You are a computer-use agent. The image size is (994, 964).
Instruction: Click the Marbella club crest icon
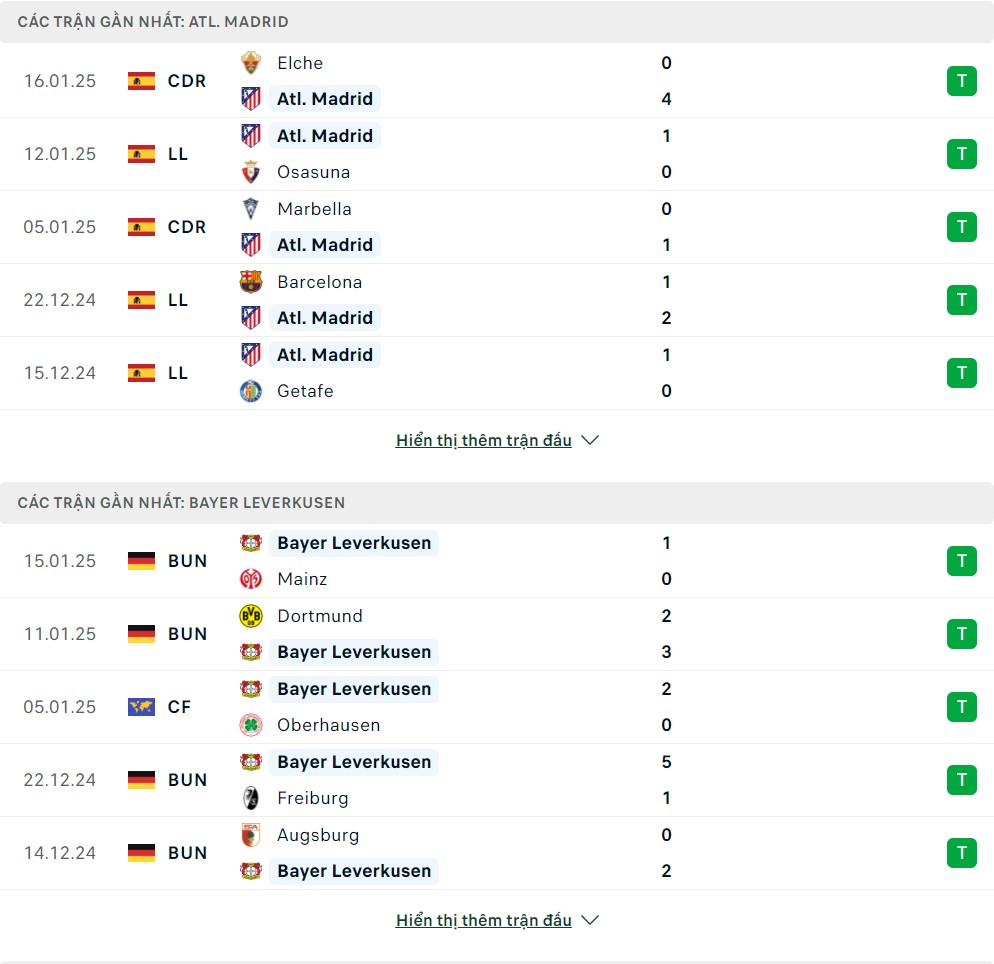tap(250, 209)
